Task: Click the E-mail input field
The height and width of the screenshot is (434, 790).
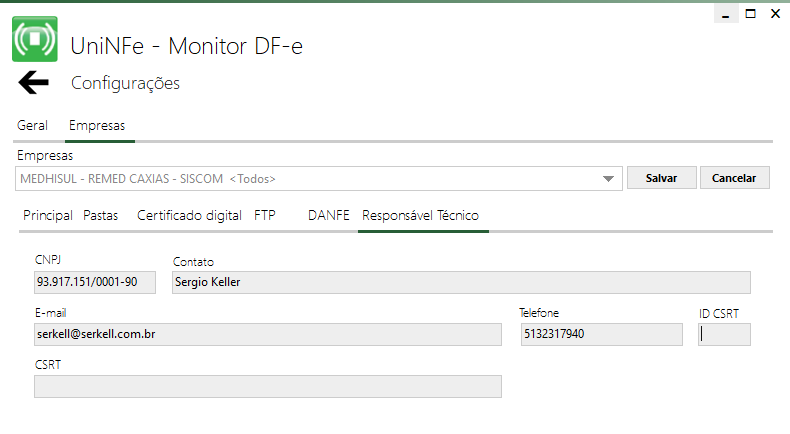Action: tap(268, 334)
